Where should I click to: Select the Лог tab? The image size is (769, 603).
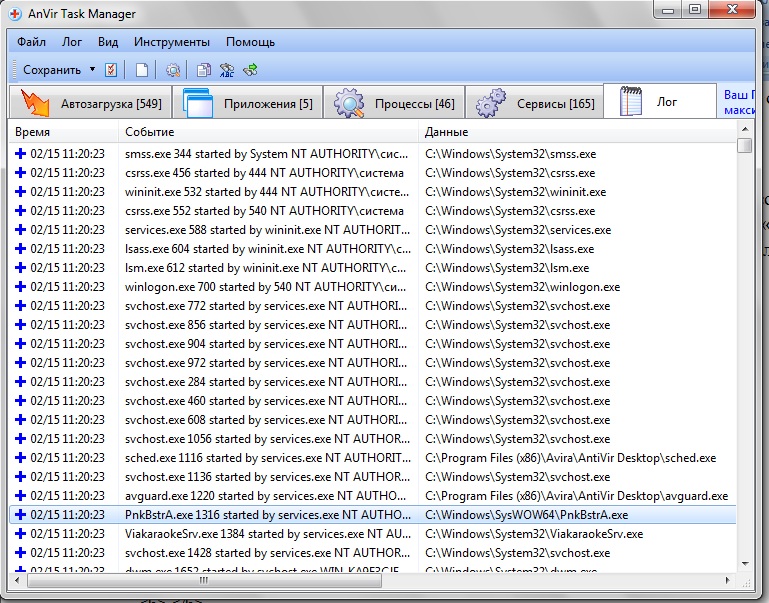click(660, 101)
